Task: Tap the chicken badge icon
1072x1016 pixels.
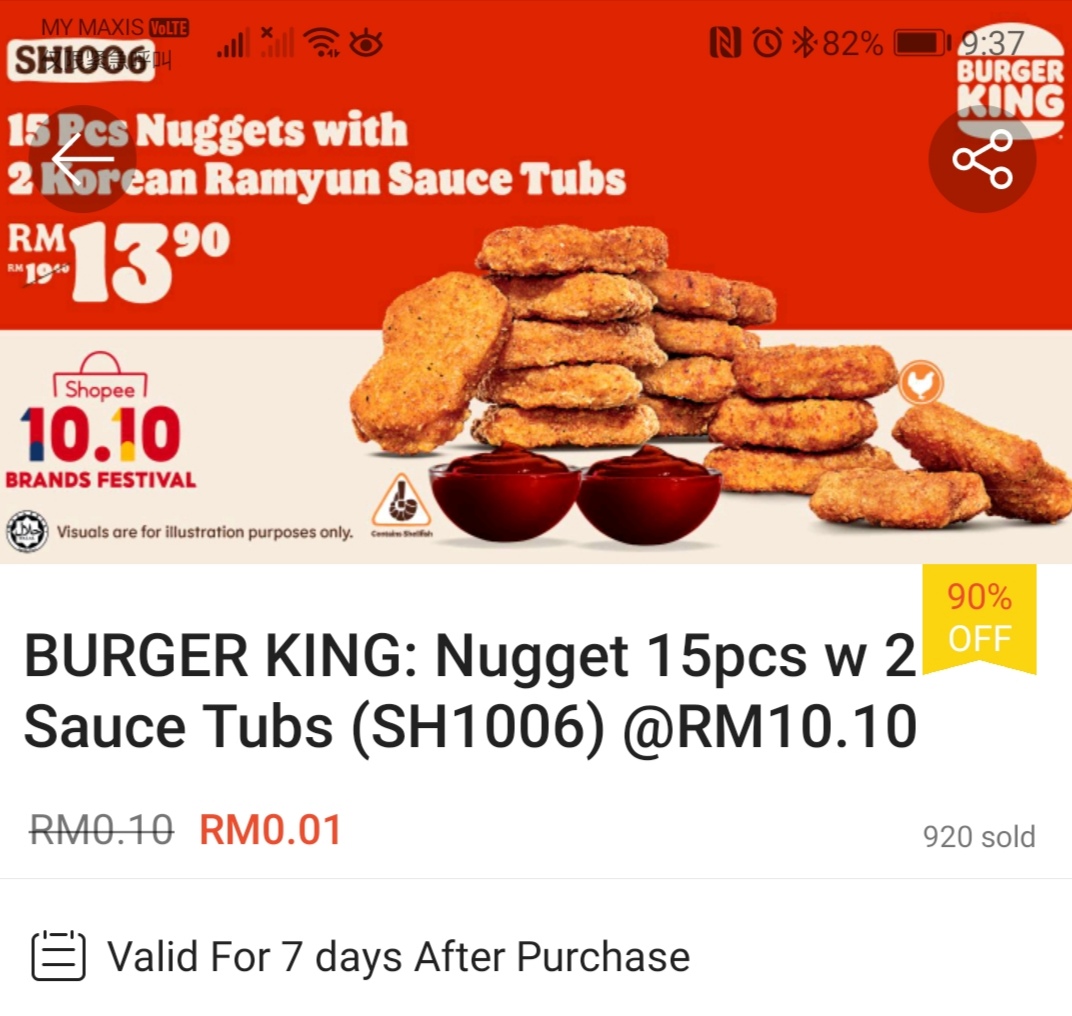Action: point(921,383)
